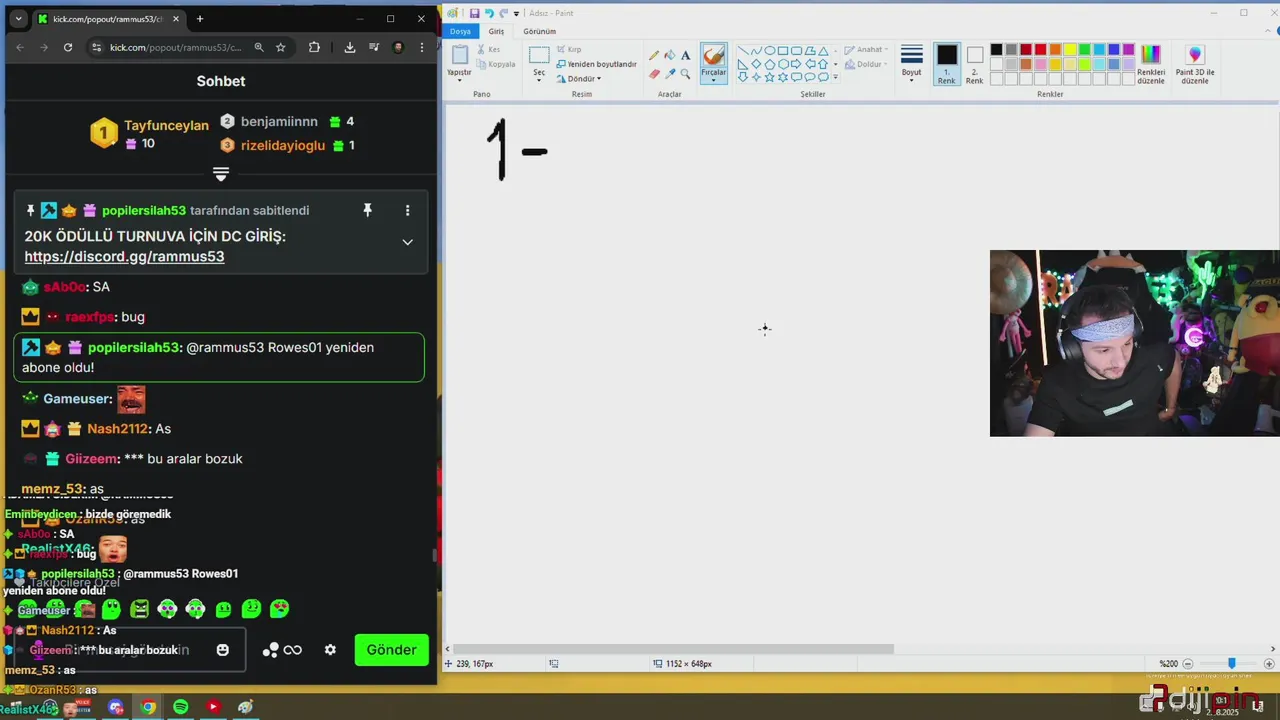Select the Eraser tool in Paint

(654, 74)
